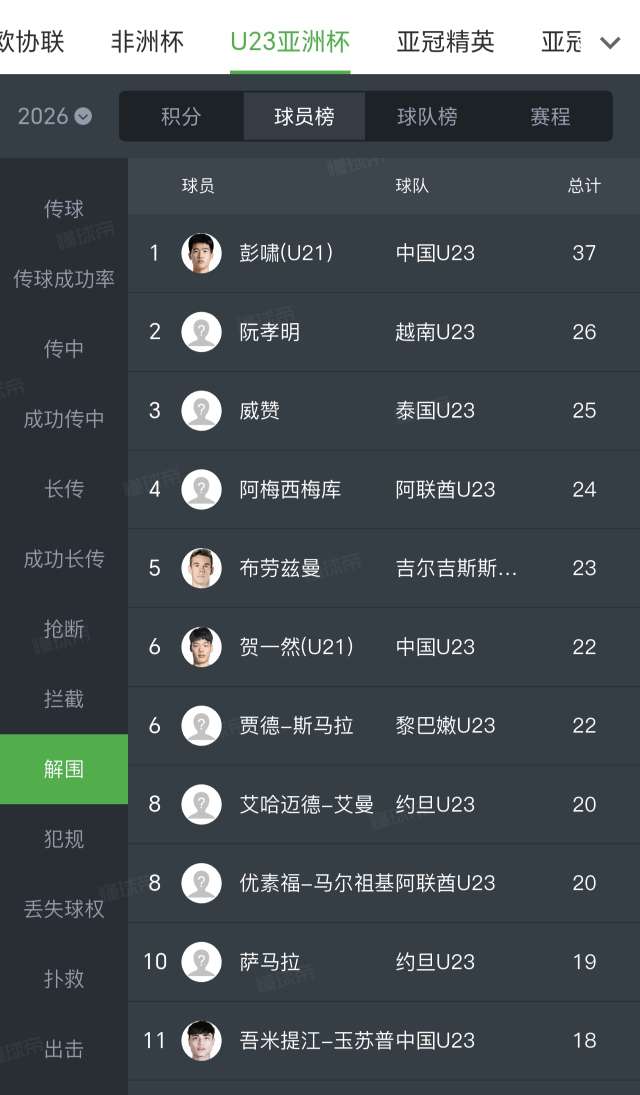
Task: Tap placeholder avatar icon for 阮孝明
Action: (x=201, y=332)
